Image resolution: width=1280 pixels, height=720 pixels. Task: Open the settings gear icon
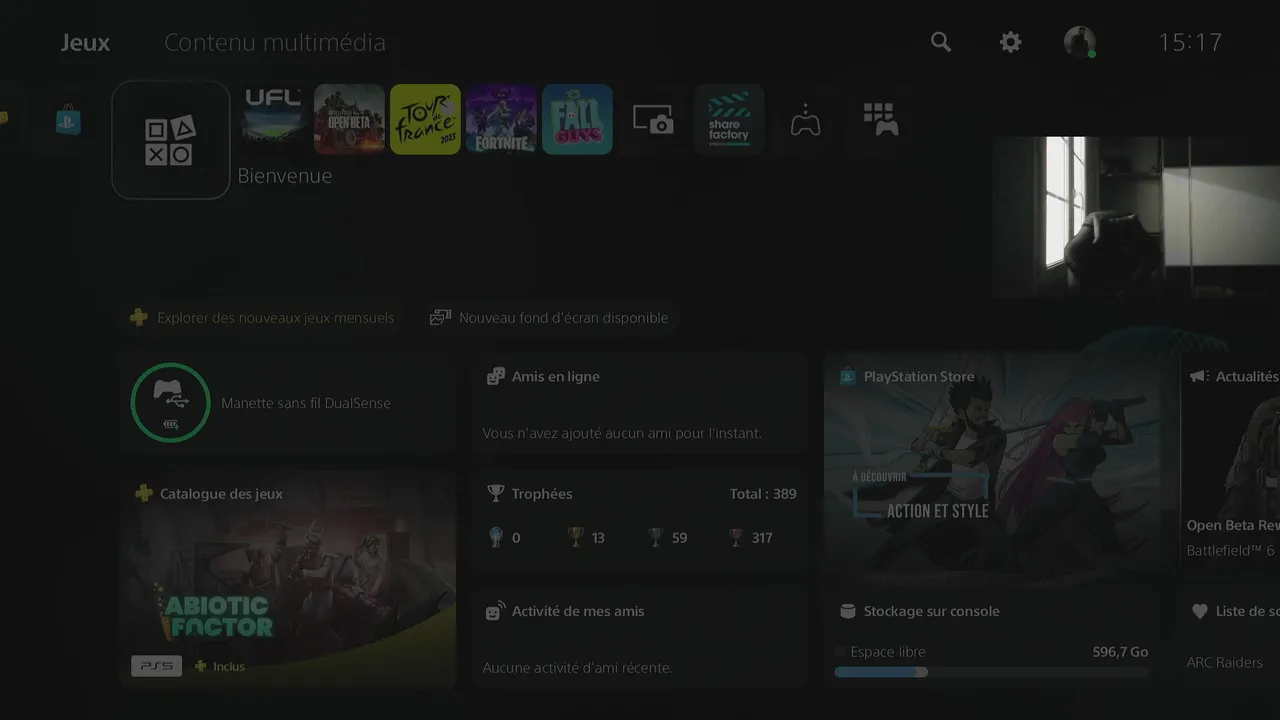pos(1011,42)
